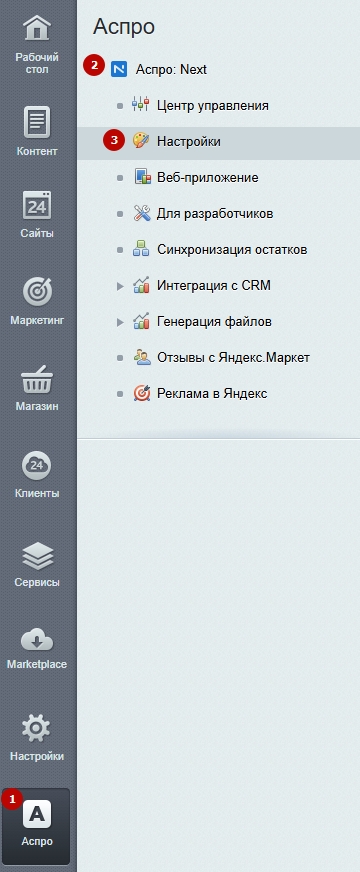Click the Синхронизация остатков blocks icon
The height and width of the screenshot is (872, 360).
tap(141, 250)
